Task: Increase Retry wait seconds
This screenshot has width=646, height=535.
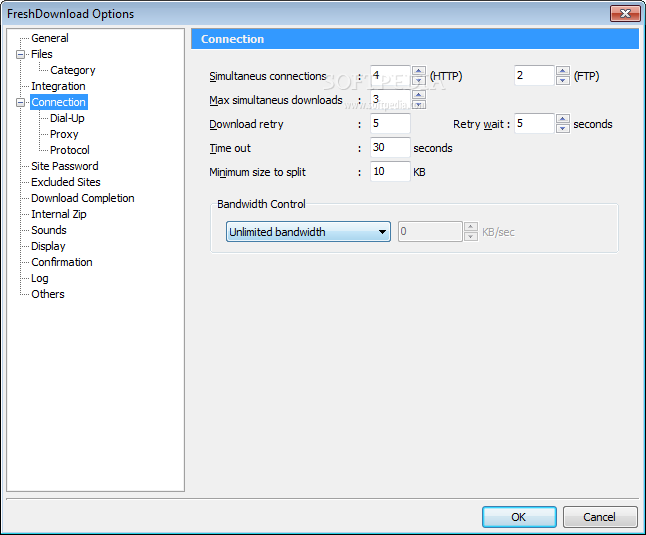Action: (x=562, y=119)
